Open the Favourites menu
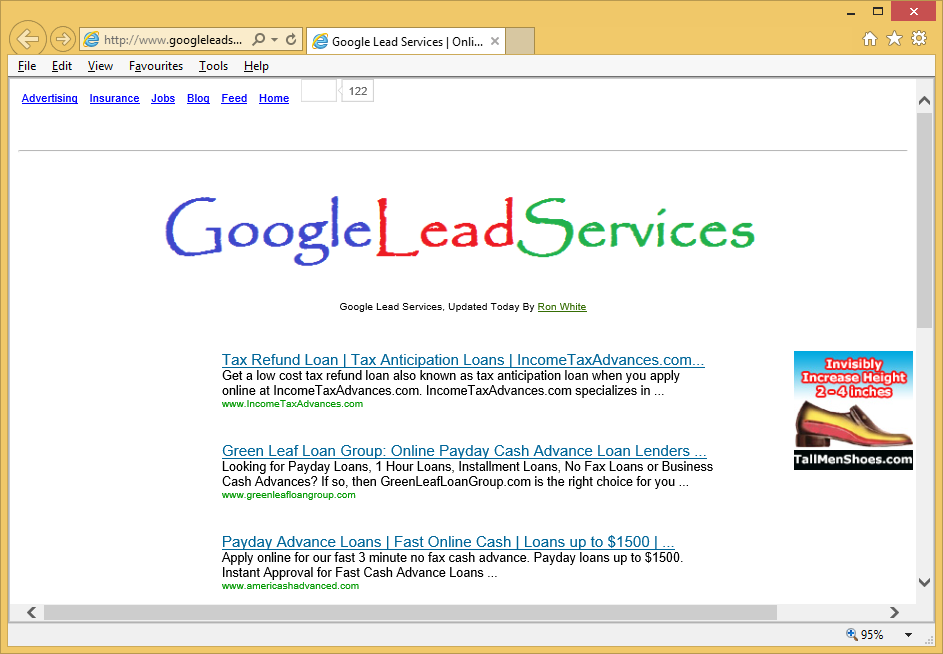Viewport: 943px width, 654px height. pos(156,66)
